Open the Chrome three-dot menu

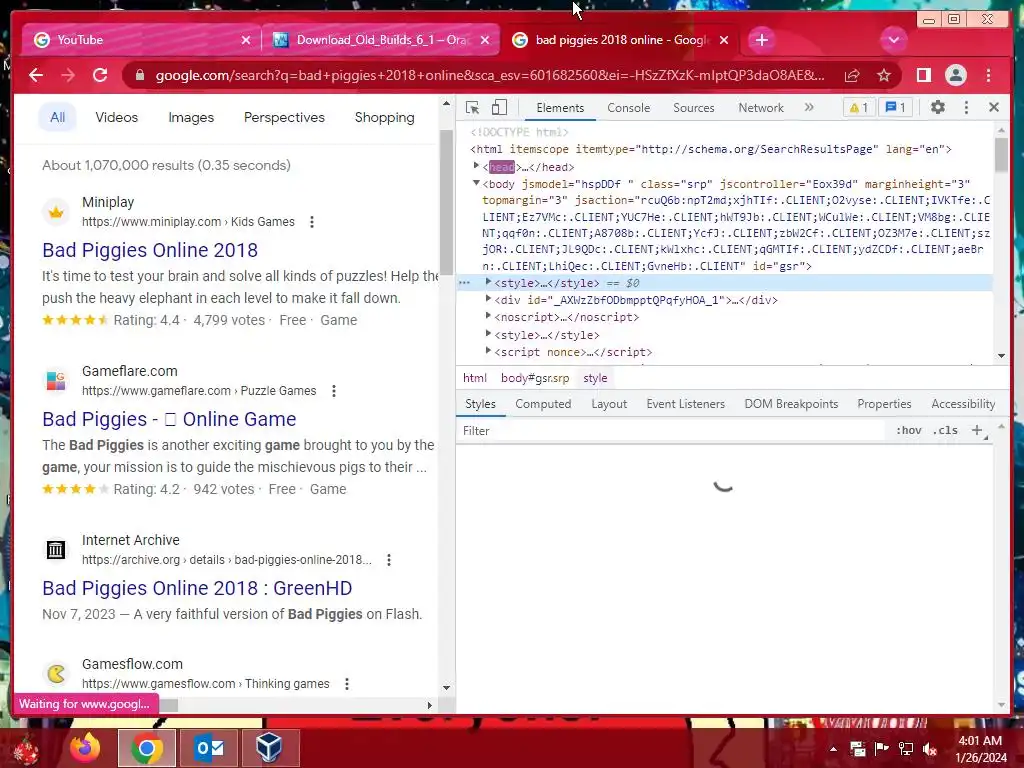[x=989, y=76]
